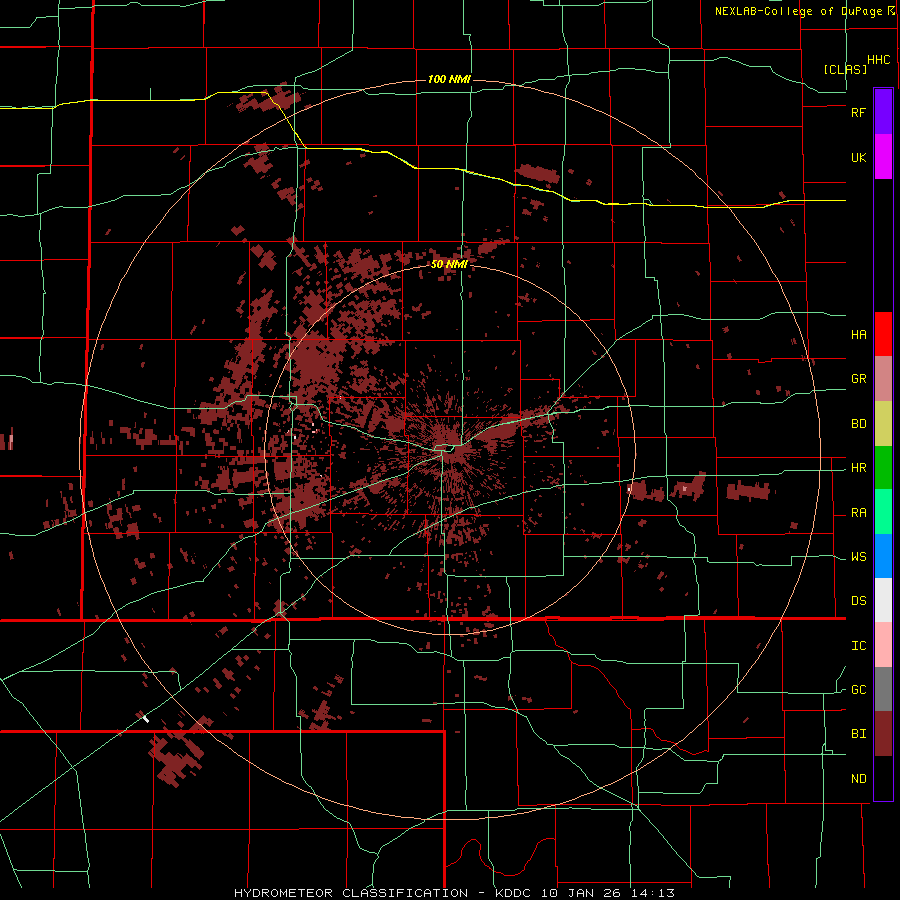Screen dimensions: 900x900
Task: Click the HYDROMETEOR CLASSIFICATION caption text
Action: [x=351, y=893]
